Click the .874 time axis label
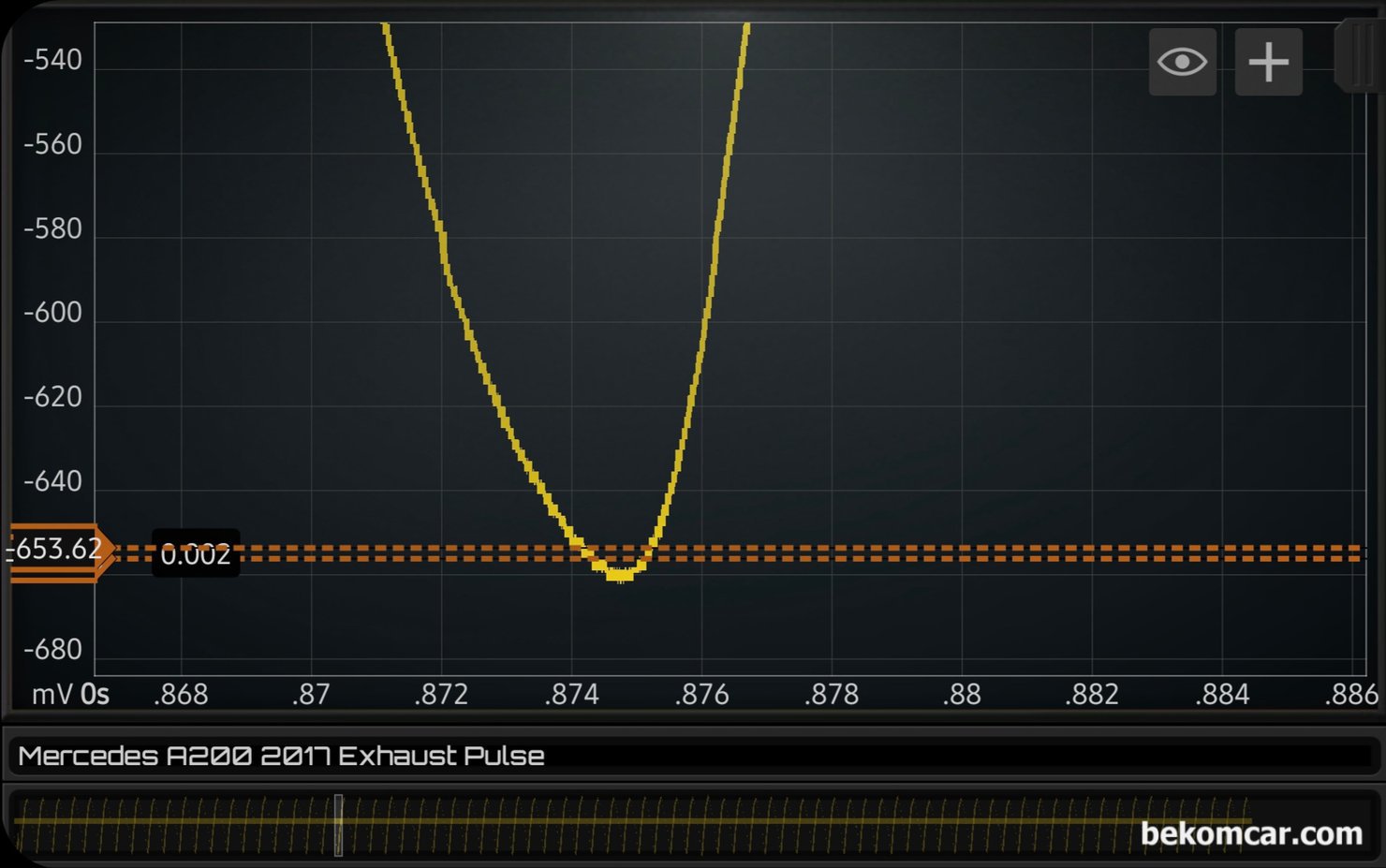 (571, 695)
